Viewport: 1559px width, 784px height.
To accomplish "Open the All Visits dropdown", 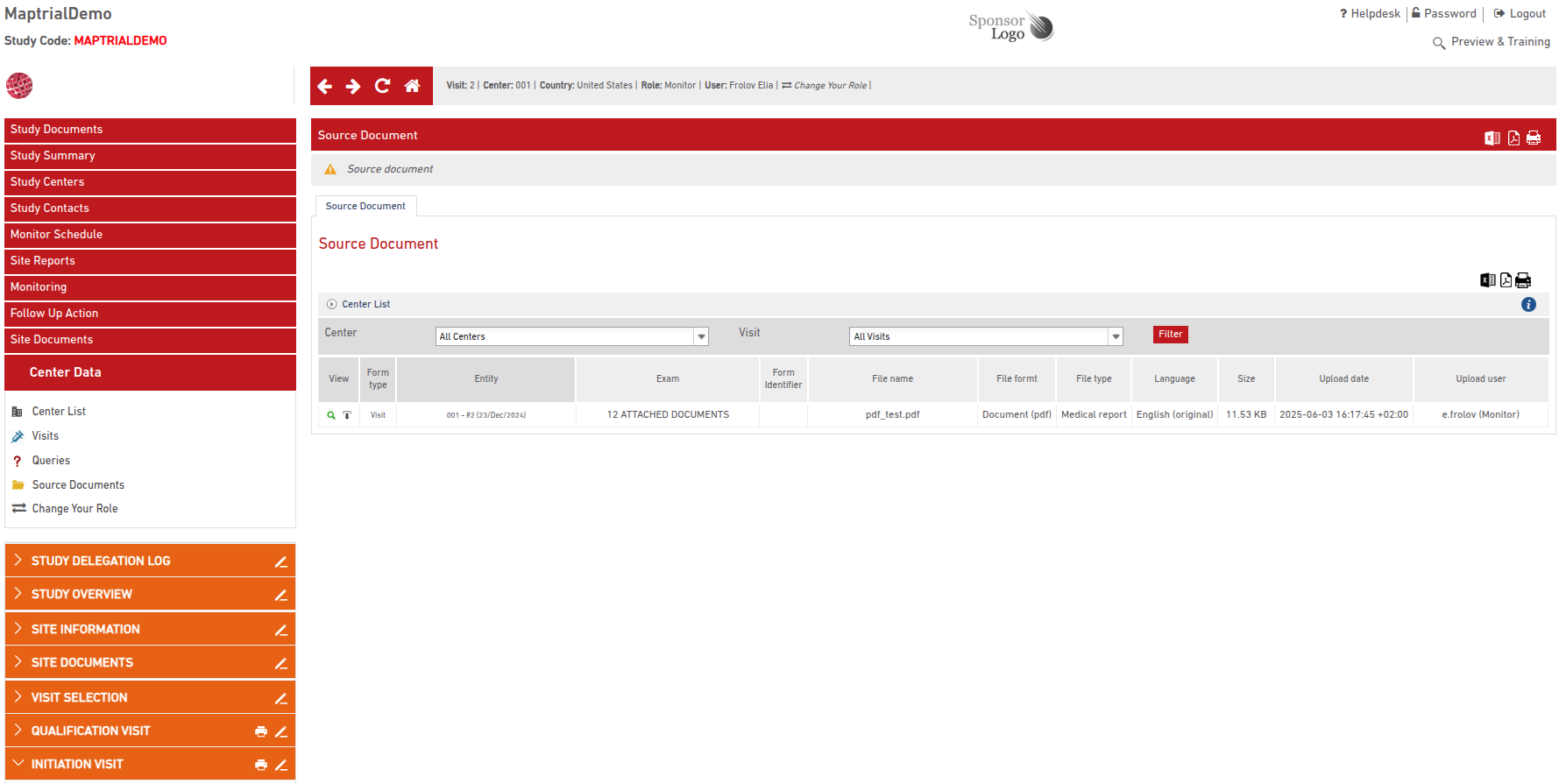I will point(987,336).
